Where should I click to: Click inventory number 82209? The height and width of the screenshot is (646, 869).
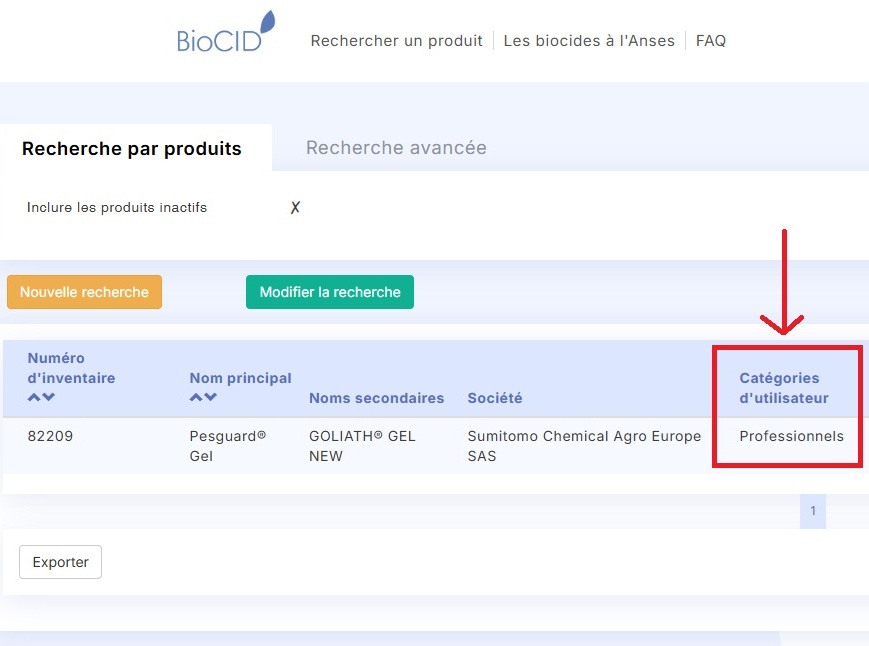click(50, 436)
